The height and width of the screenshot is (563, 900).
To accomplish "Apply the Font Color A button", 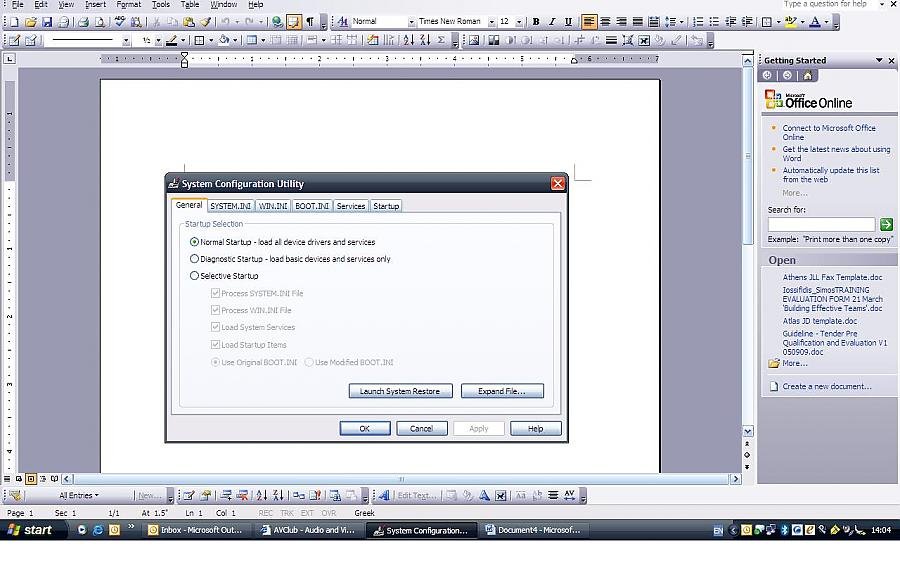I will tap(814, 22).
